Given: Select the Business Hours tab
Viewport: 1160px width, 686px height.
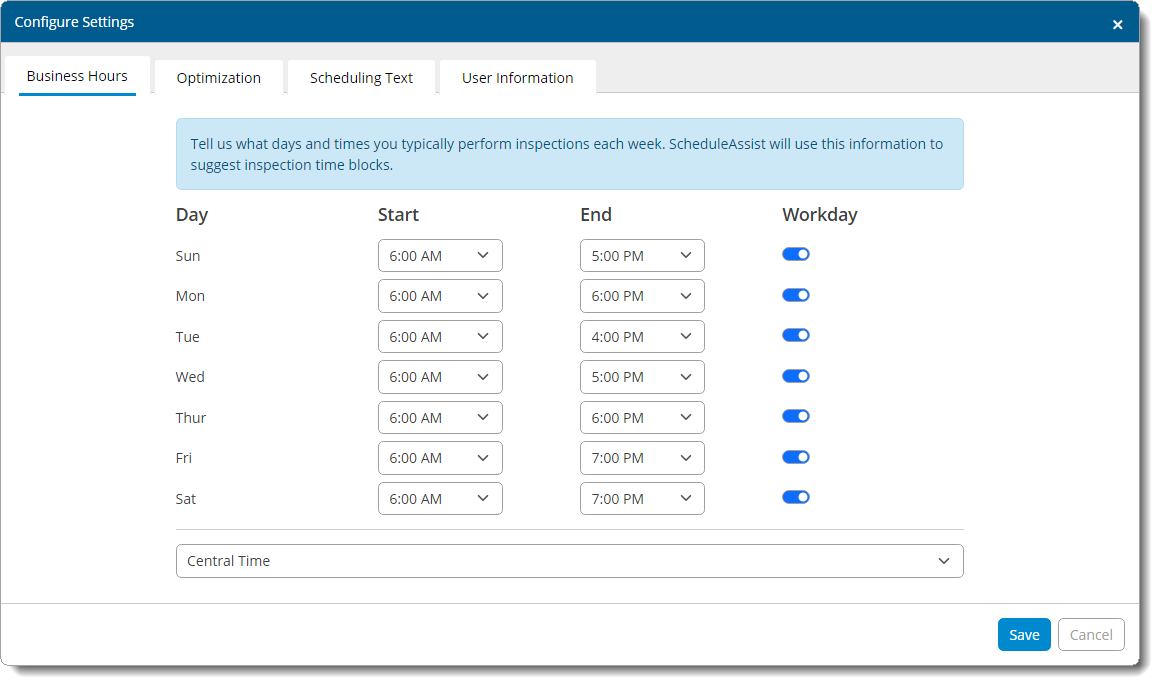Looking at the screenshot, I should (x=77, y=76).
